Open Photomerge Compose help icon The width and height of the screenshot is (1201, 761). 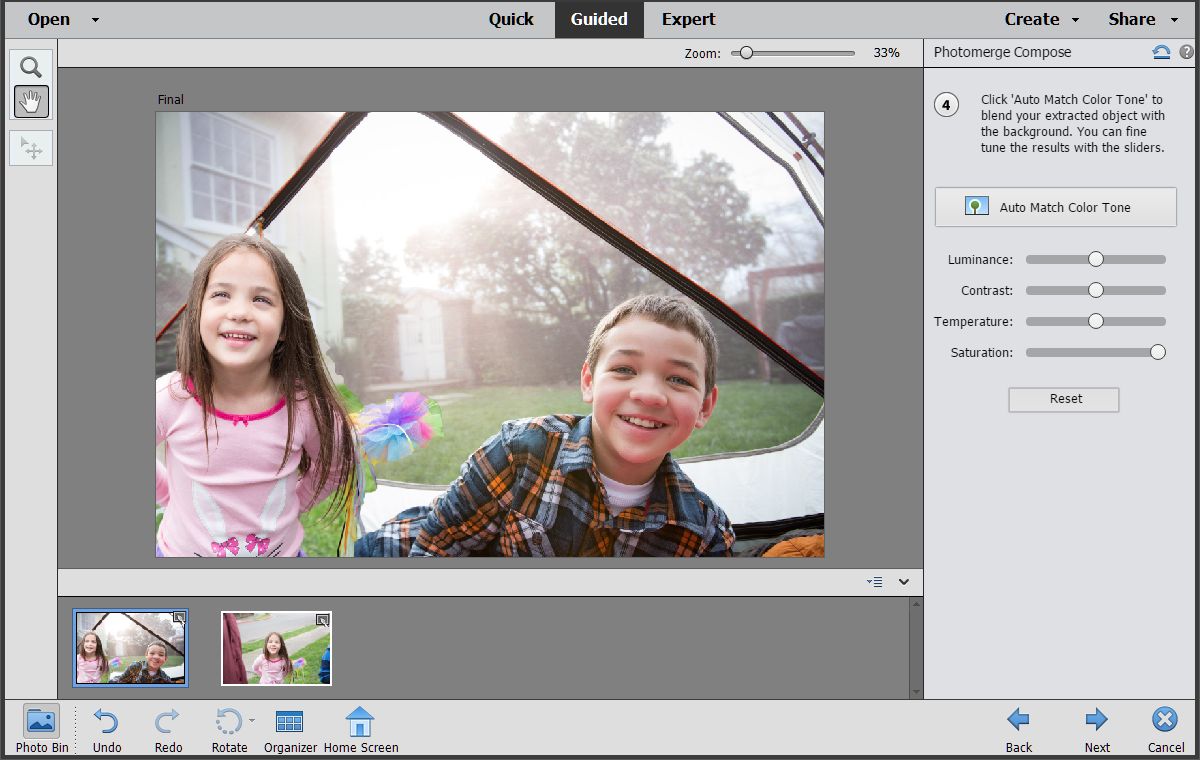point(1186,52)
